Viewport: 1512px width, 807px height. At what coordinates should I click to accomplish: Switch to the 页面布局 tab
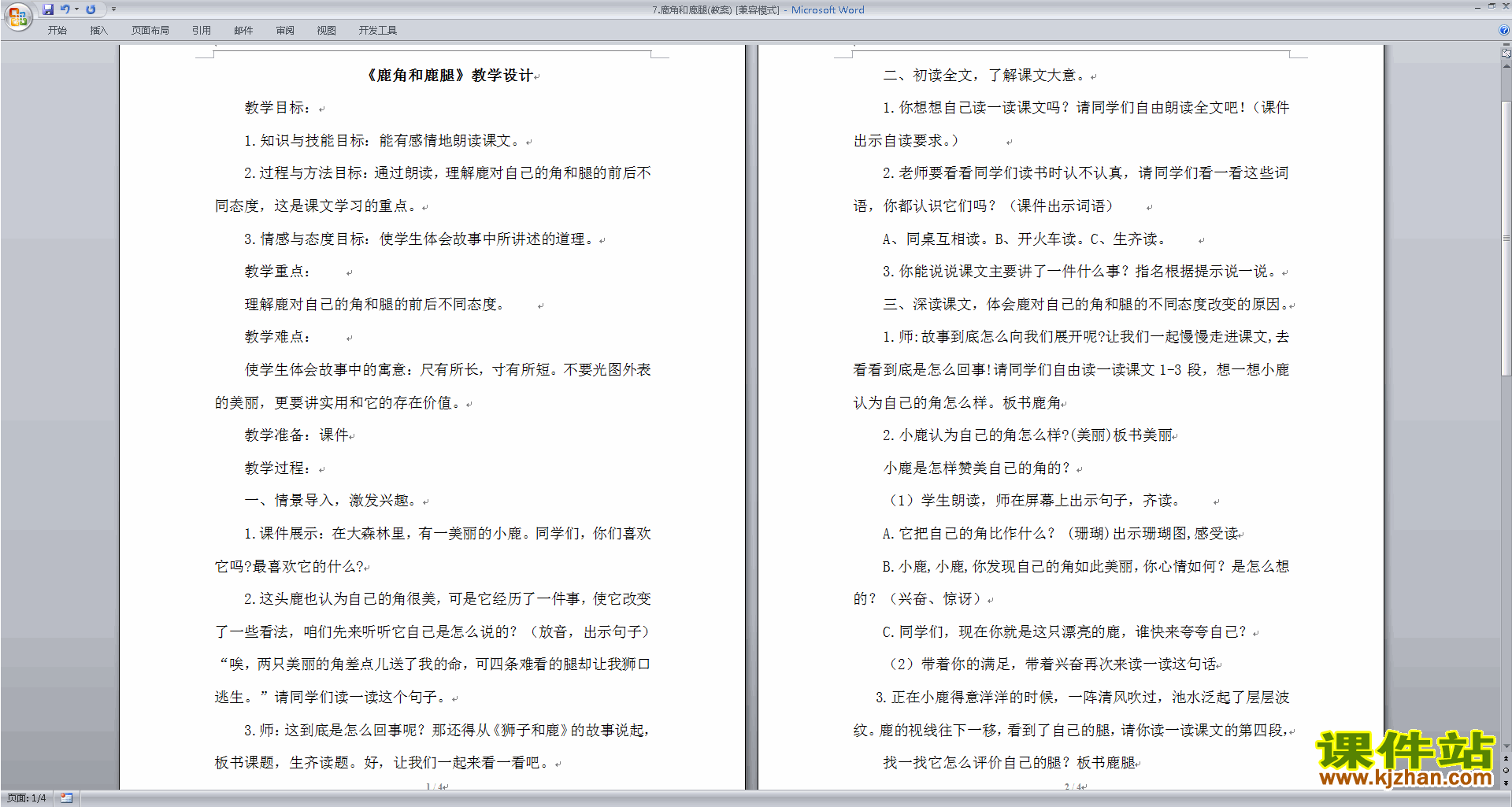[150, 31]
